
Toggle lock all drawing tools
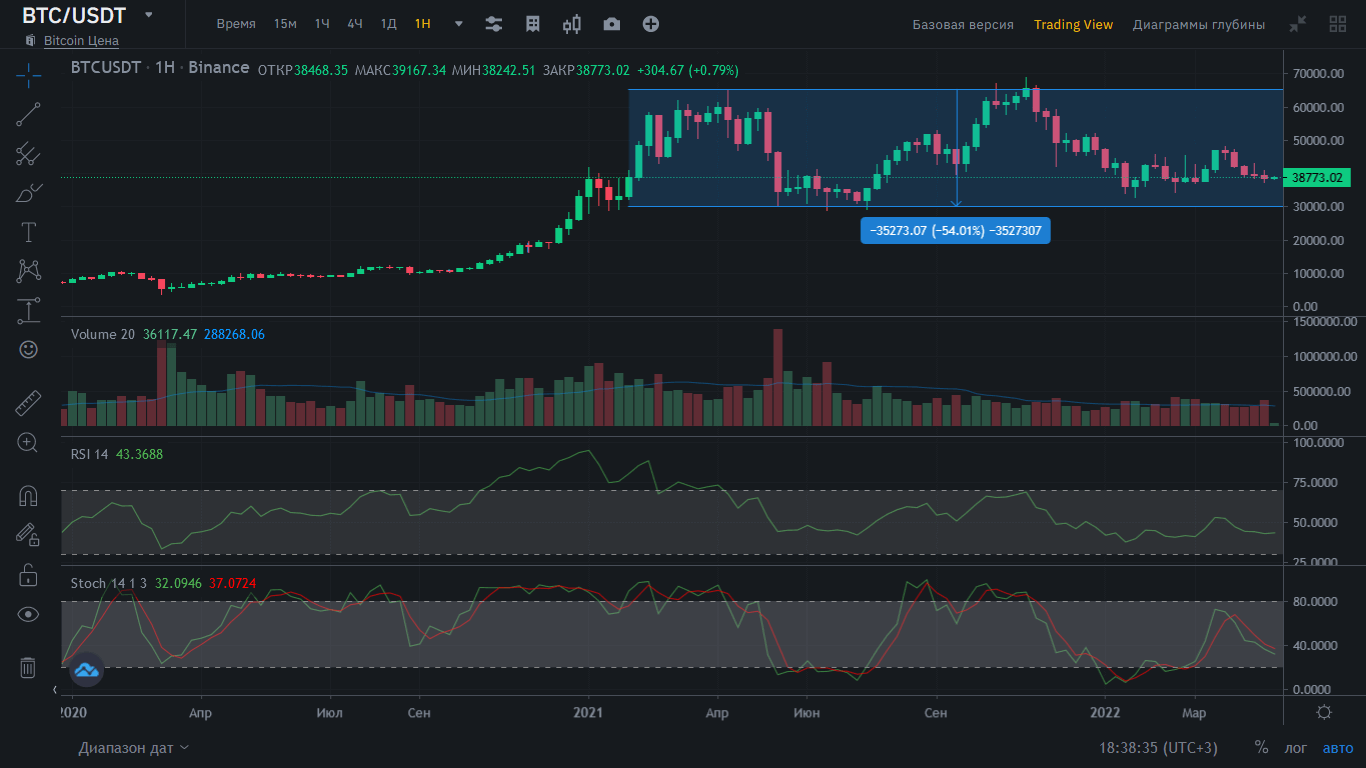(x=28, y=575)
